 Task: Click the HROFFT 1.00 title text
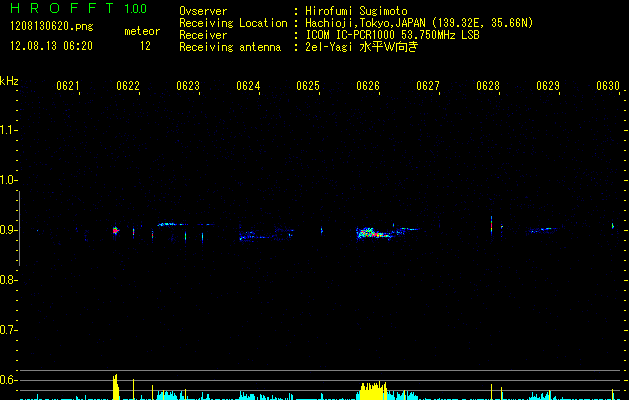79,8
